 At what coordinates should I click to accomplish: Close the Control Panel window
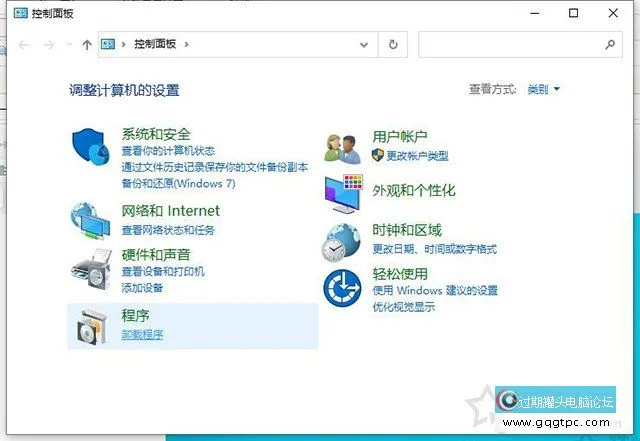pyautogui.click(x=613, y=13)
